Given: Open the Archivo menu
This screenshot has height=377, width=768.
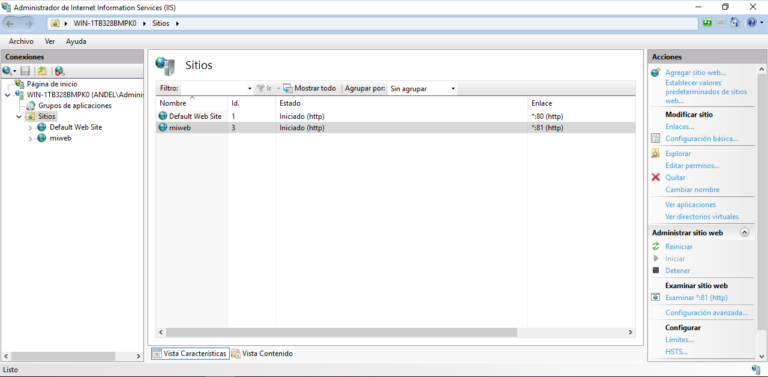Looking at the screenshot, I should [21, 42].
